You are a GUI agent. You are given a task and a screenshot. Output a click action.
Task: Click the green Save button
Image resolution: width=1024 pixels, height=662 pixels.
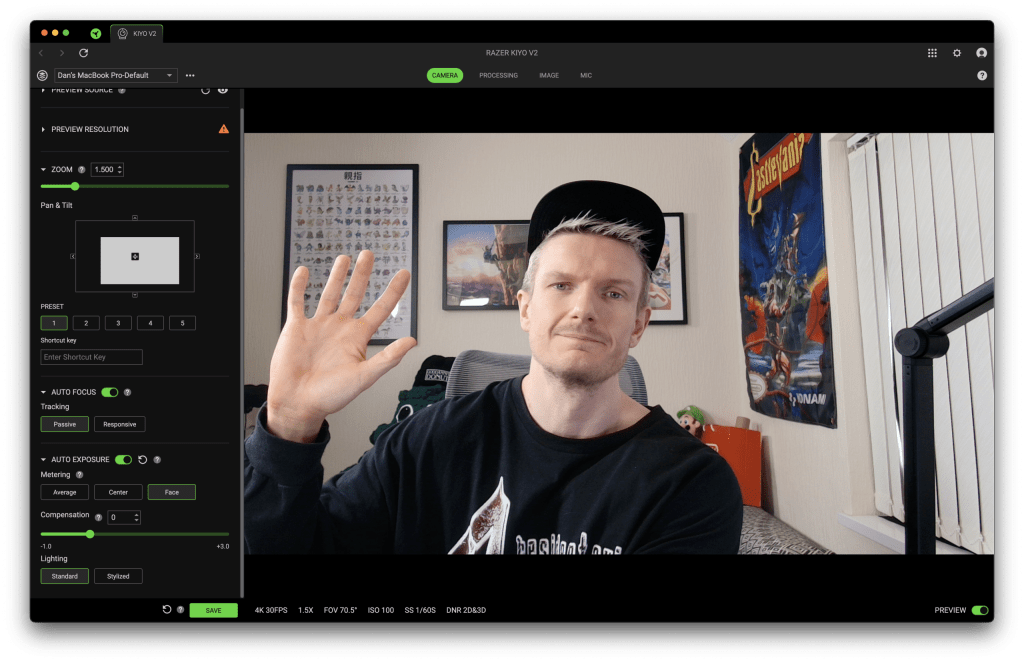point(213,610)
